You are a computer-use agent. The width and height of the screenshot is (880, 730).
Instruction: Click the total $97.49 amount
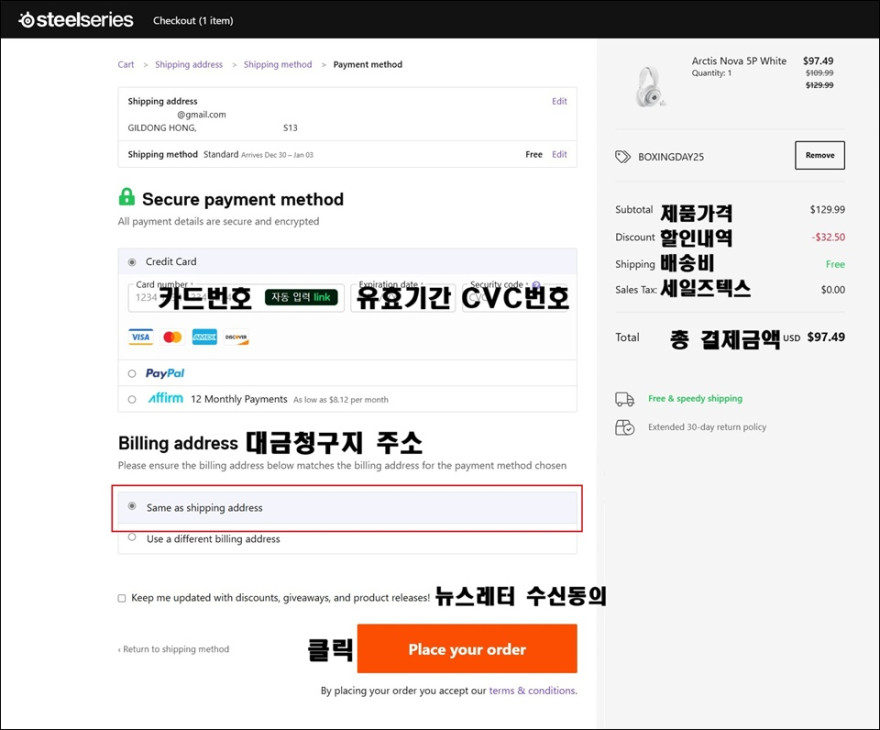[826, 337]
